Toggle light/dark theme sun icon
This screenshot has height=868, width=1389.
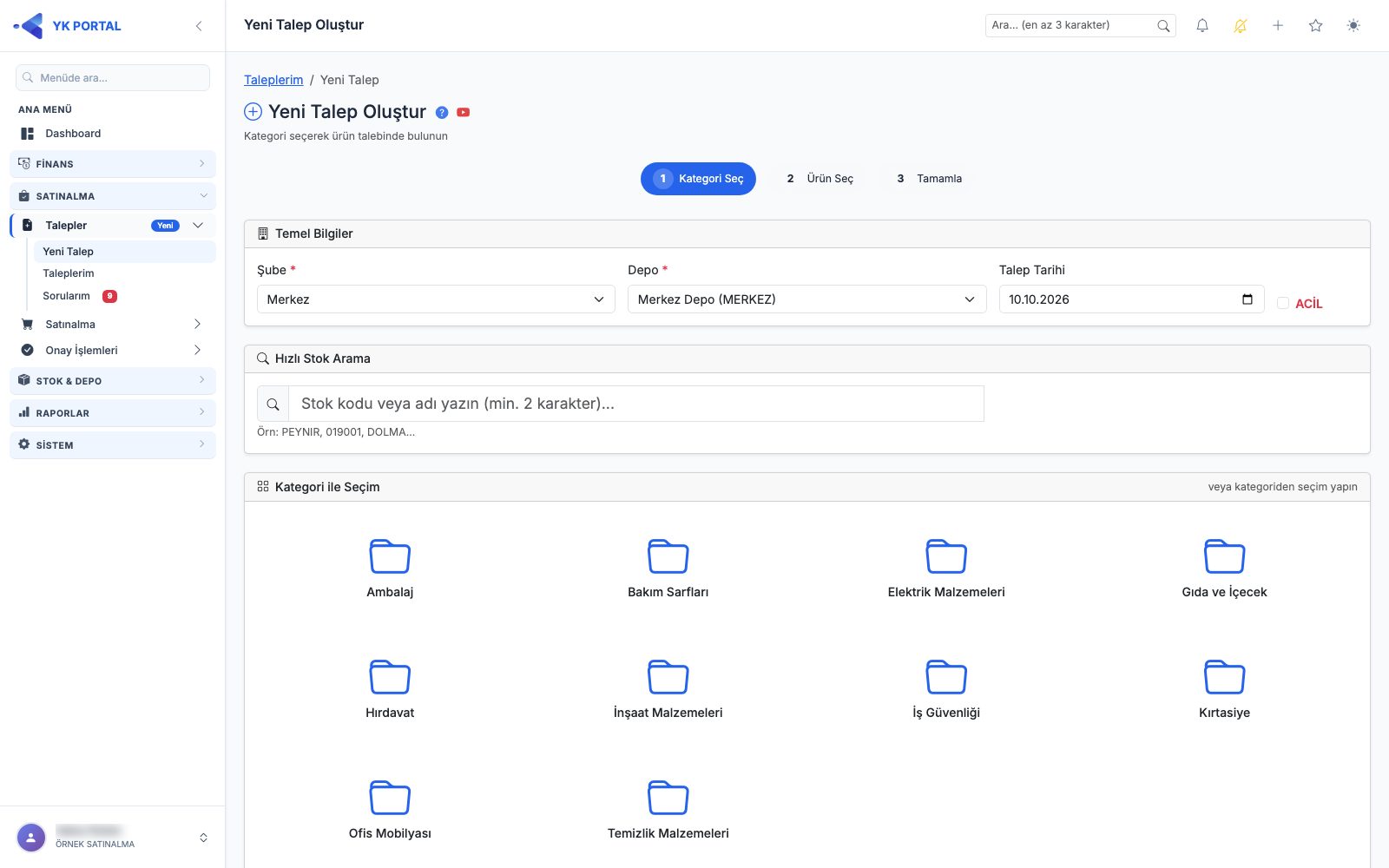pos(1353,26)
